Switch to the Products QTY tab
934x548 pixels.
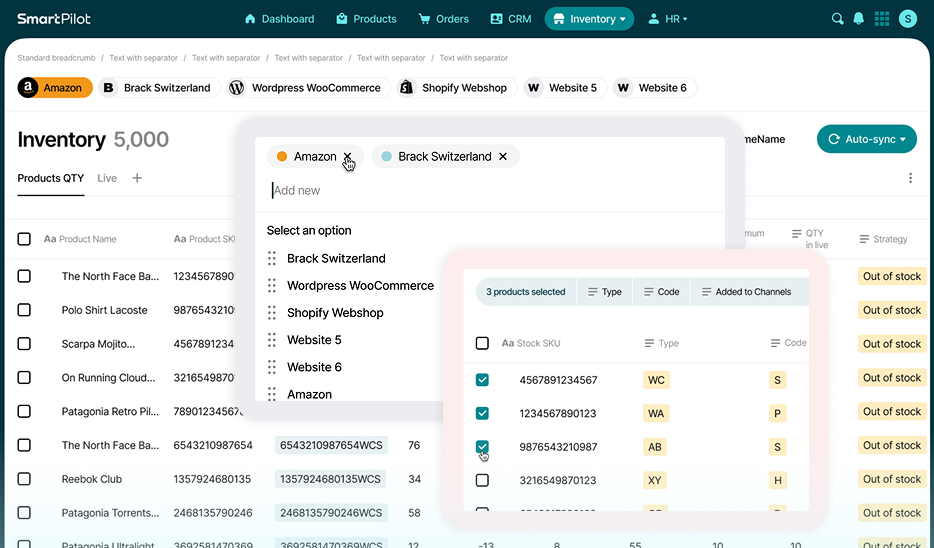point(51,178)
